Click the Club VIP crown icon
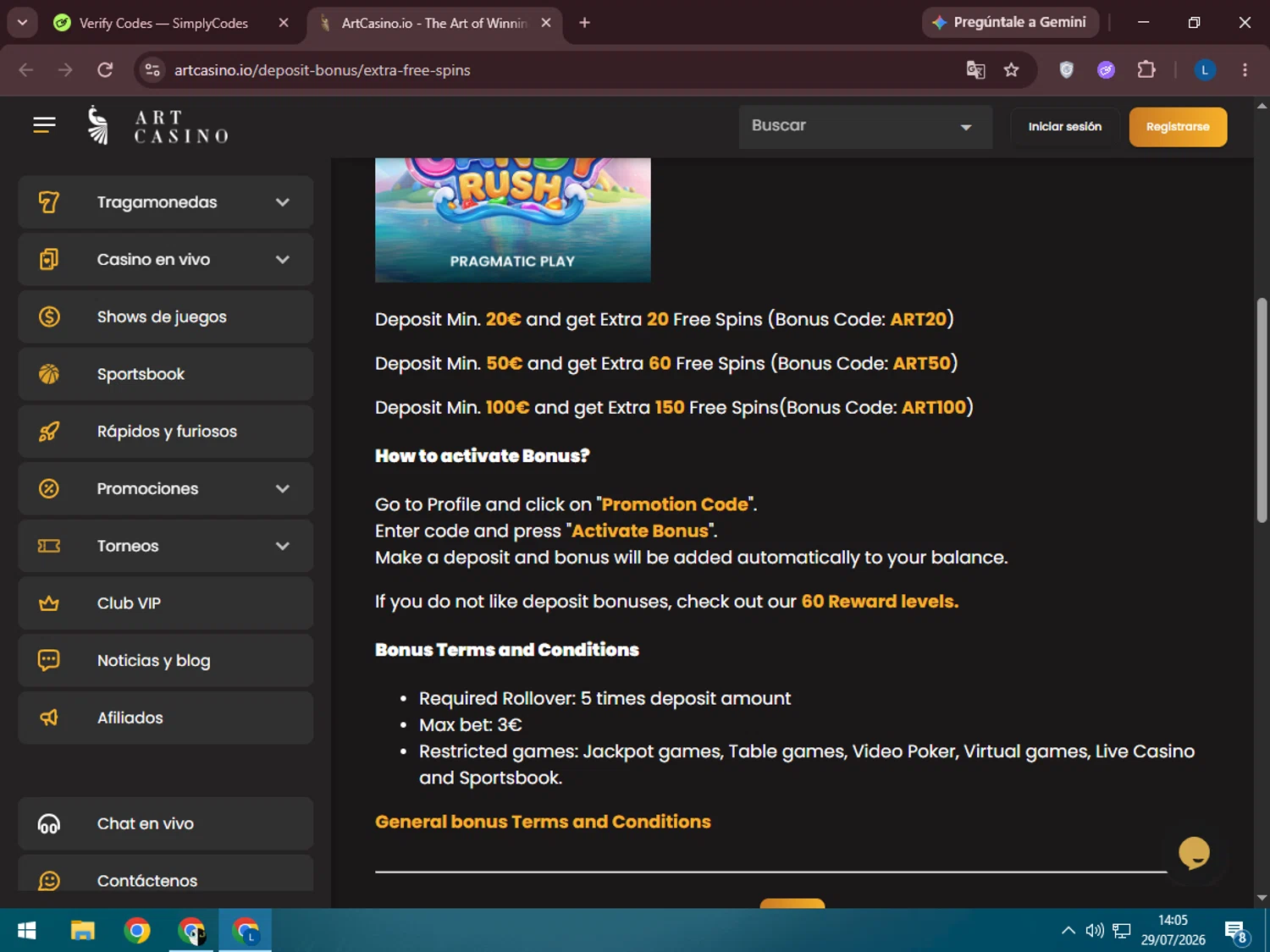 [x=49, y=603]
